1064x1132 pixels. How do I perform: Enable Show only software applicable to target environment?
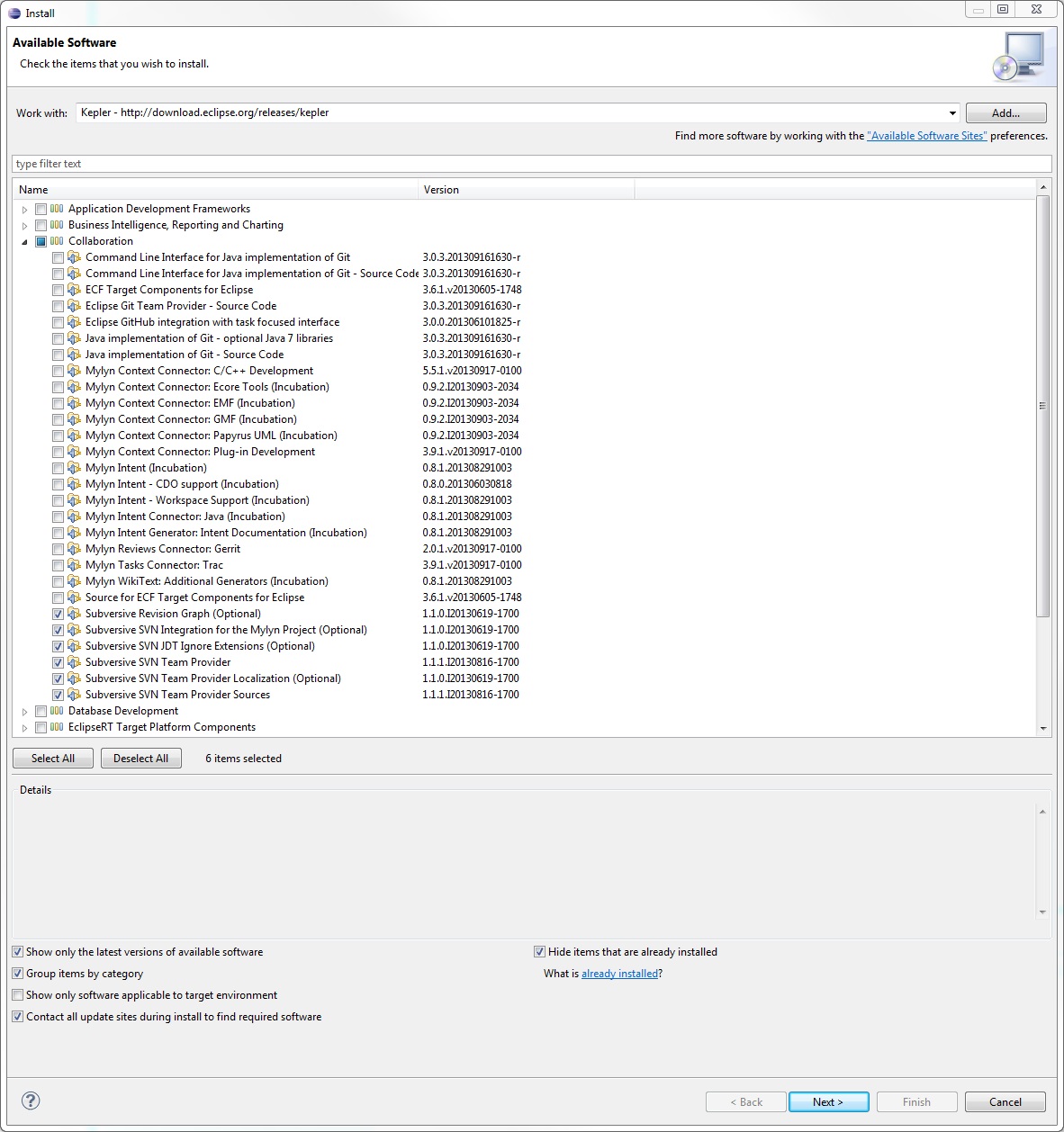tap(17, 995)
